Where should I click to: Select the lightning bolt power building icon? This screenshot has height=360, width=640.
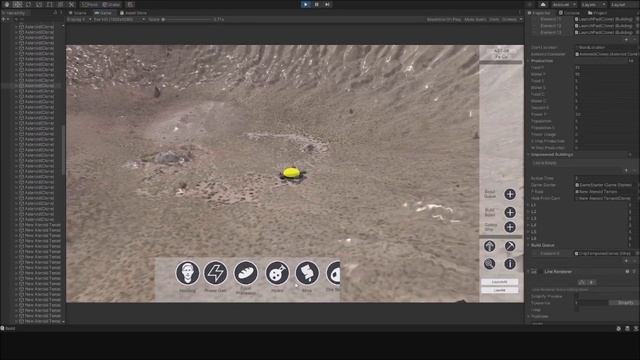pyautogui.click(x=216, y=273)
